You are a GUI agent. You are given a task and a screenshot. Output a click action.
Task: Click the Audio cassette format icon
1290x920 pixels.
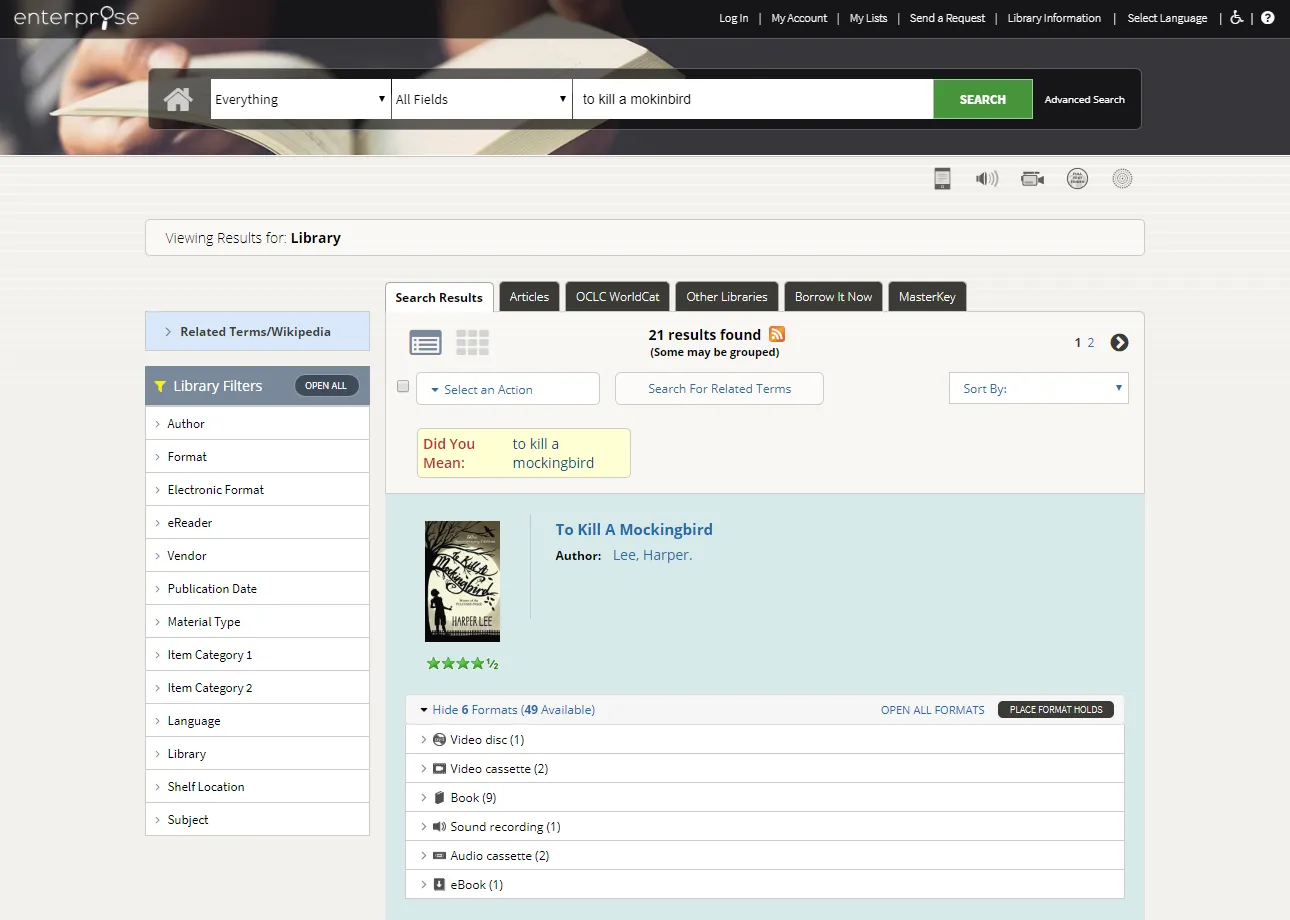click(439, 856)
